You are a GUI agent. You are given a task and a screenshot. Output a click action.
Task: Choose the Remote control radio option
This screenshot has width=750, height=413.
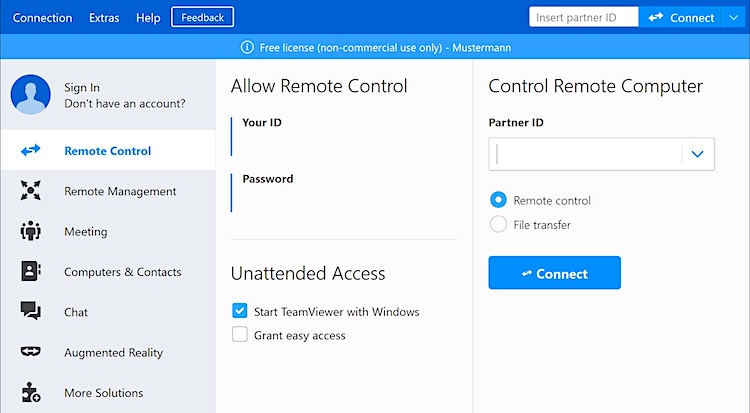point(498,200)
